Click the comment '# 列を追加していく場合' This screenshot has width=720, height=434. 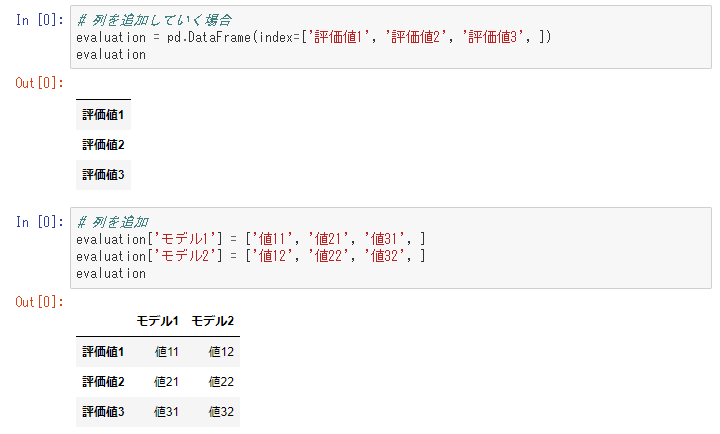click(x=154, y=20)
